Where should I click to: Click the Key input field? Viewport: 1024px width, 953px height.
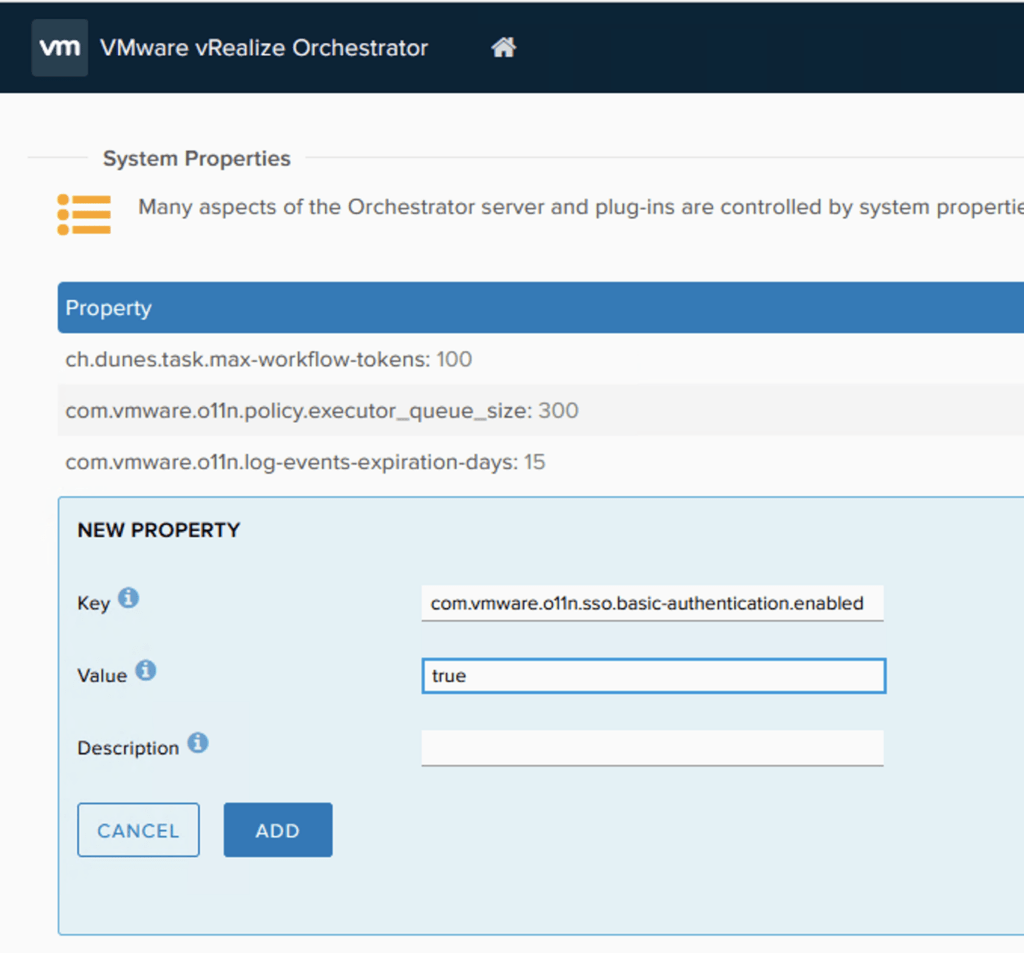(652, 603)
